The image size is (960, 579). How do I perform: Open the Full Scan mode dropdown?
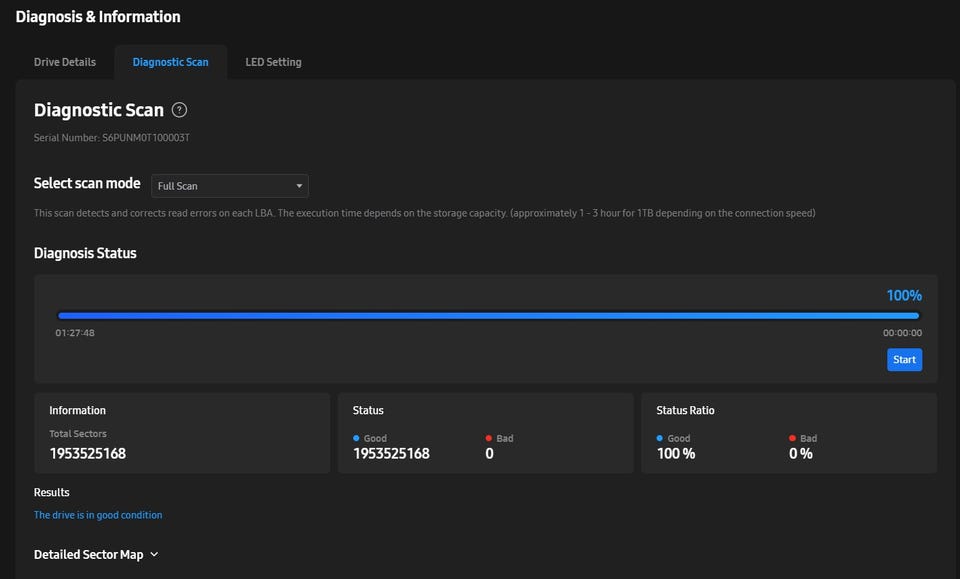click(230, 186)
